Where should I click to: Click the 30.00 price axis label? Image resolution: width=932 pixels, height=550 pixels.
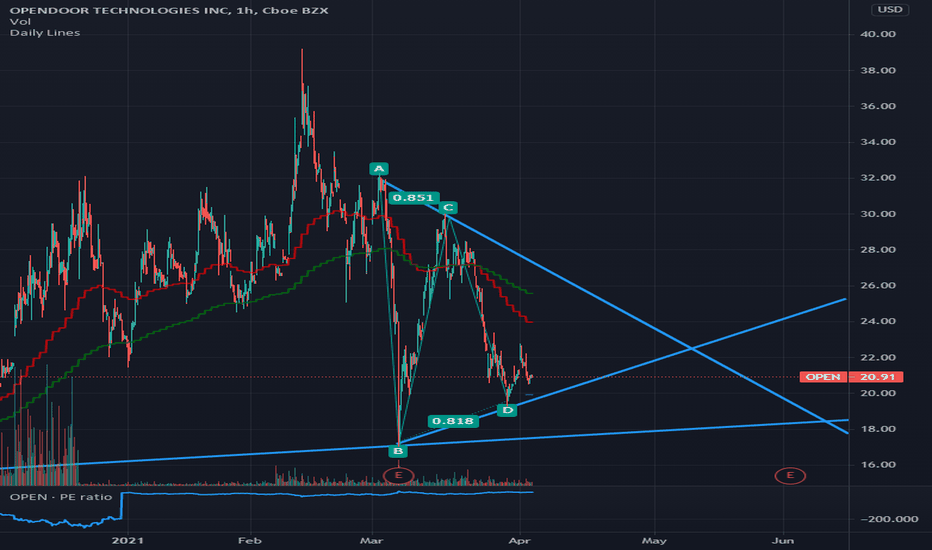[878, 214]
